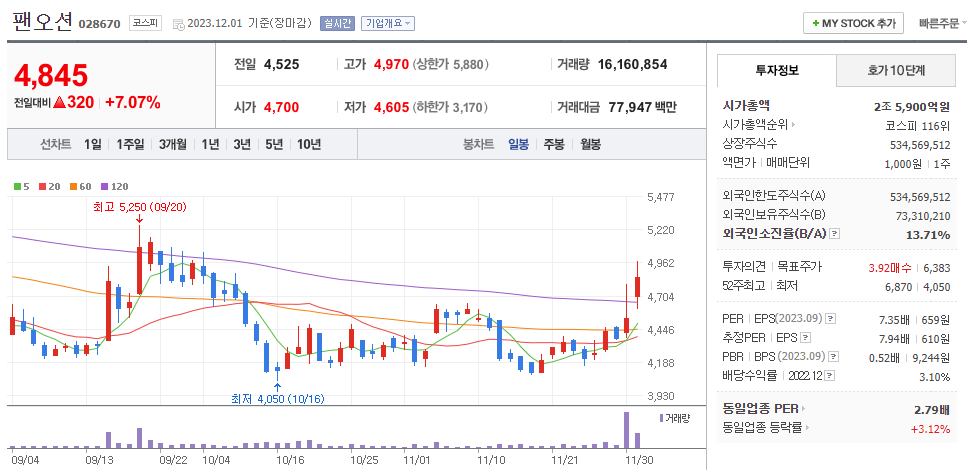Click the calendar icon before 2023.12.01
The width and height of the screenshot is (967, 470).
[x=178, y=24]
